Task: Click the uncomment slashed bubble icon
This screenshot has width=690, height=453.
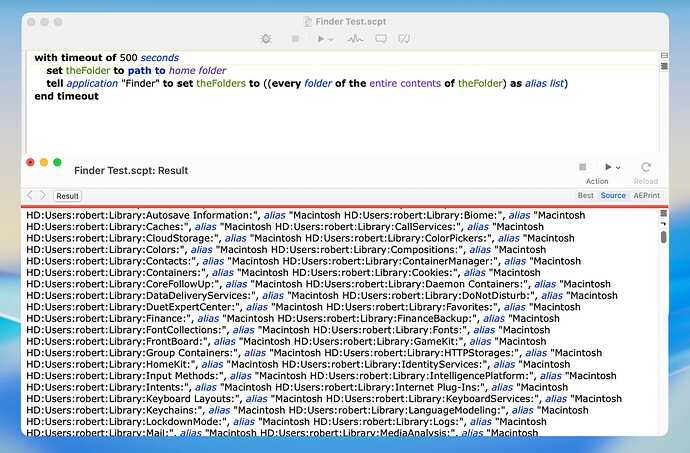Action: pos(404,39)
